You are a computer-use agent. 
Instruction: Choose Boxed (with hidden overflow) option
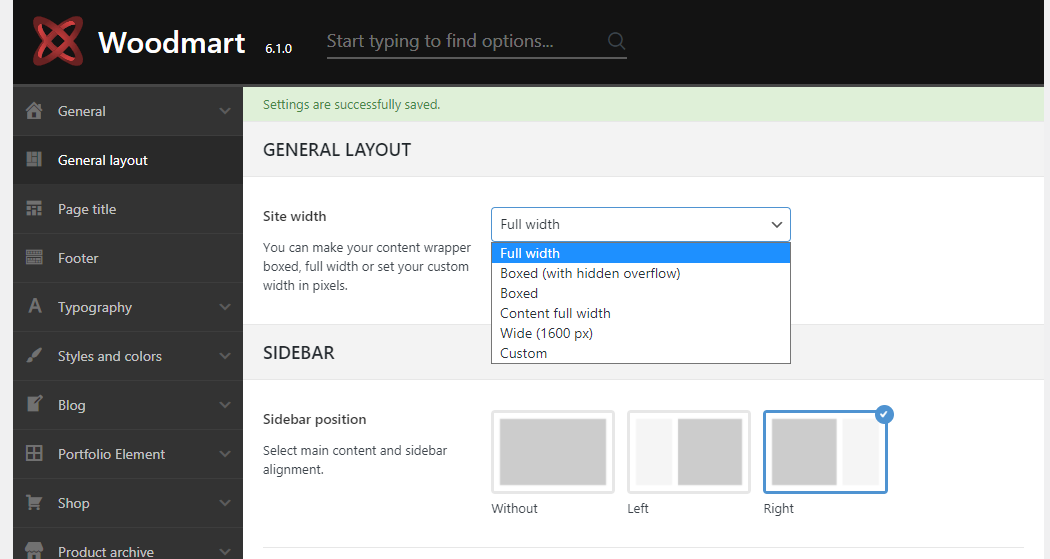(590, 273)
